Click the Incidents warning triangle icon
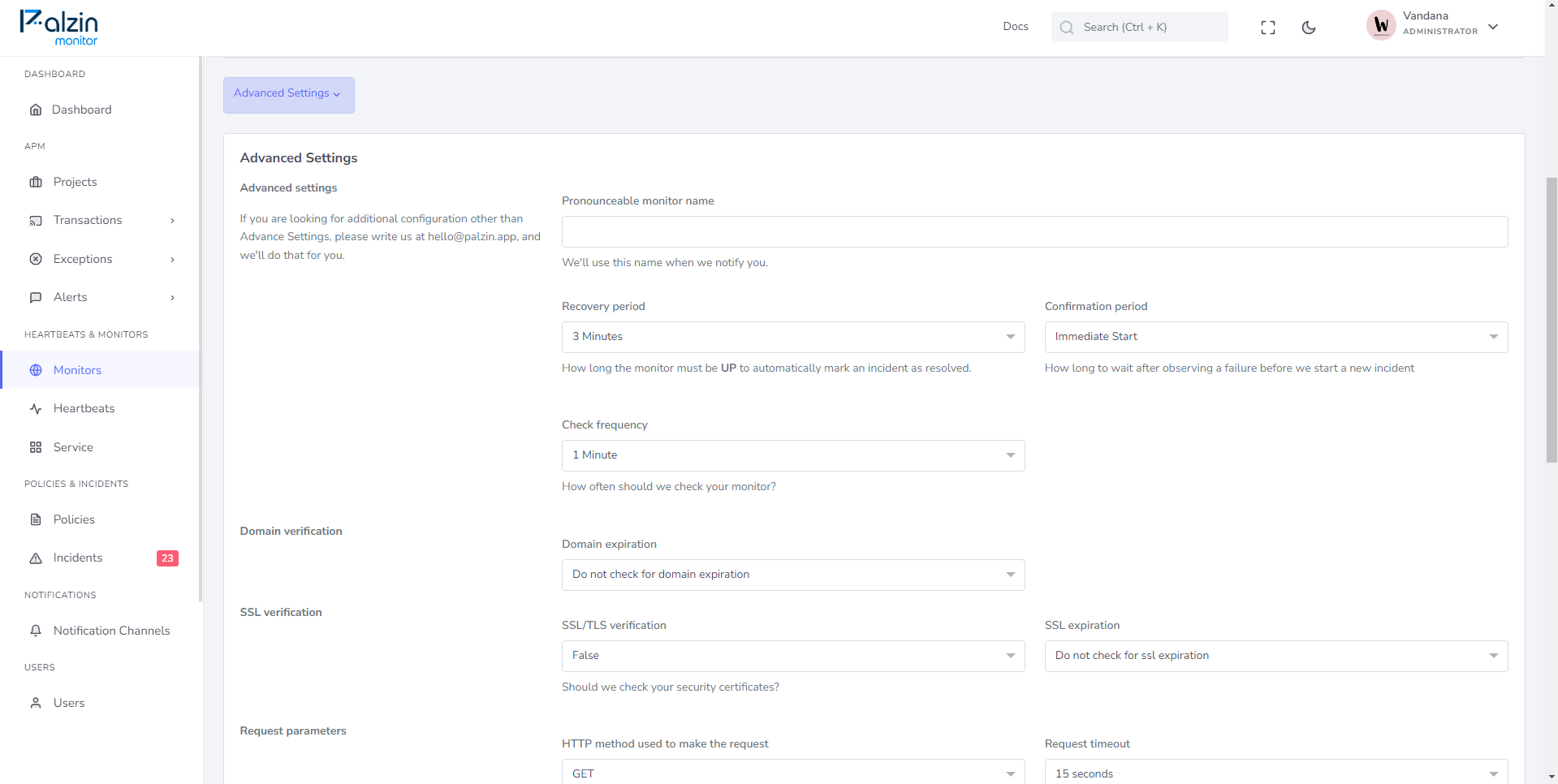The height and width of the screenshot is (784, 1558). coord(36,558)
